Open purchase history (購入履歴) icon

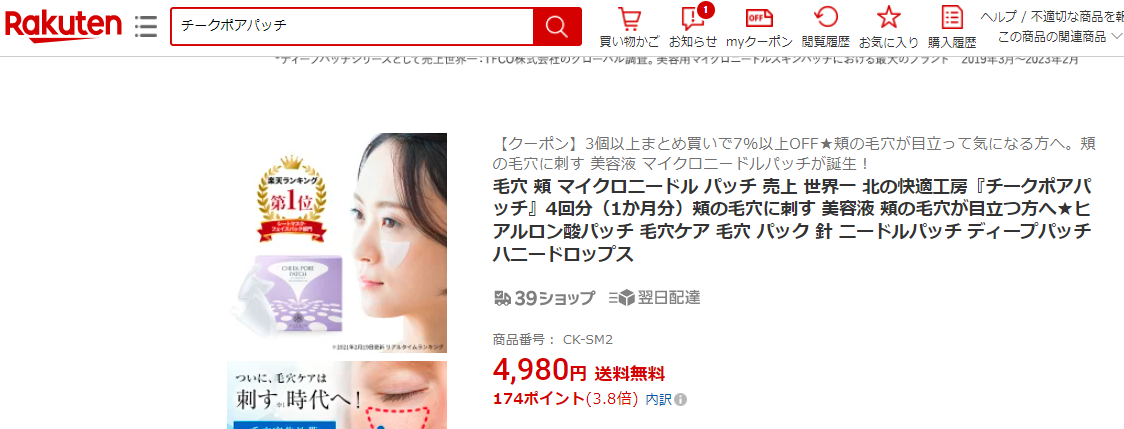[x=952, y=27]
